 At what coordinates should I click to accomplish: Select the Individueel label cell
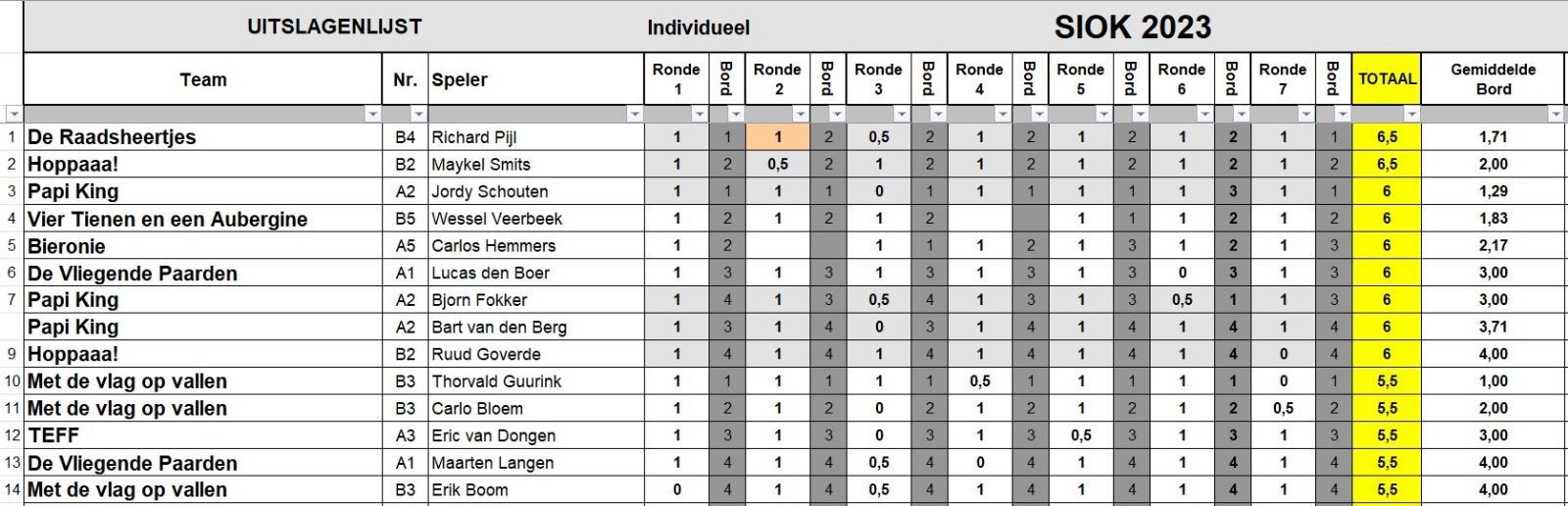pos(698,27)
